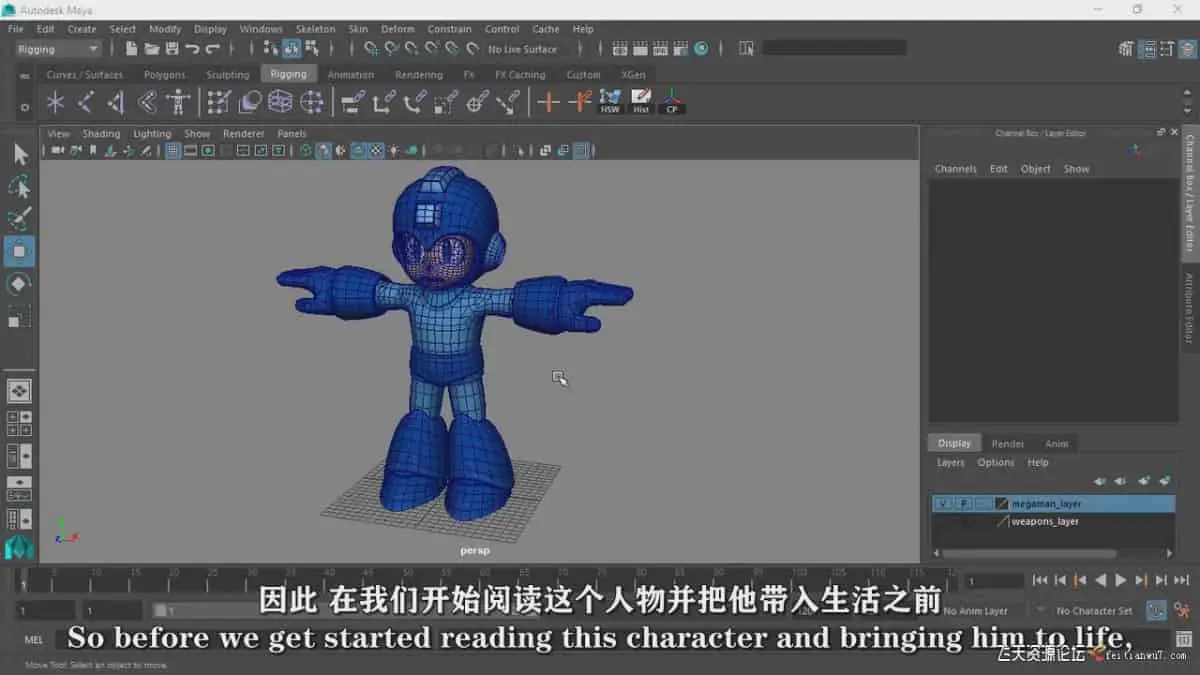Open the No Live Surface field
1200x675 pixels.
click(522, 49)
